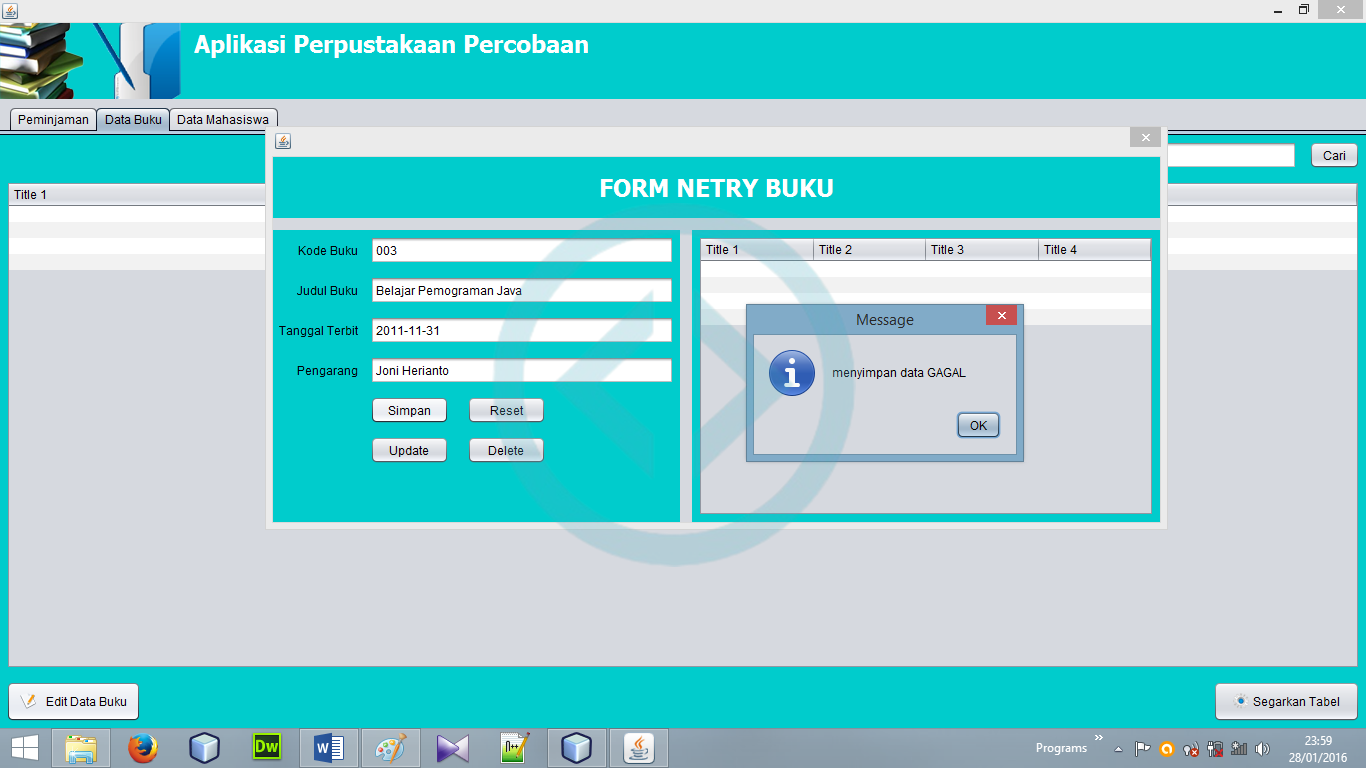This screenshot has width=1366, height=768.
Task: Launch Microsoft Word from the taskbar
Action: pos(329,748)
